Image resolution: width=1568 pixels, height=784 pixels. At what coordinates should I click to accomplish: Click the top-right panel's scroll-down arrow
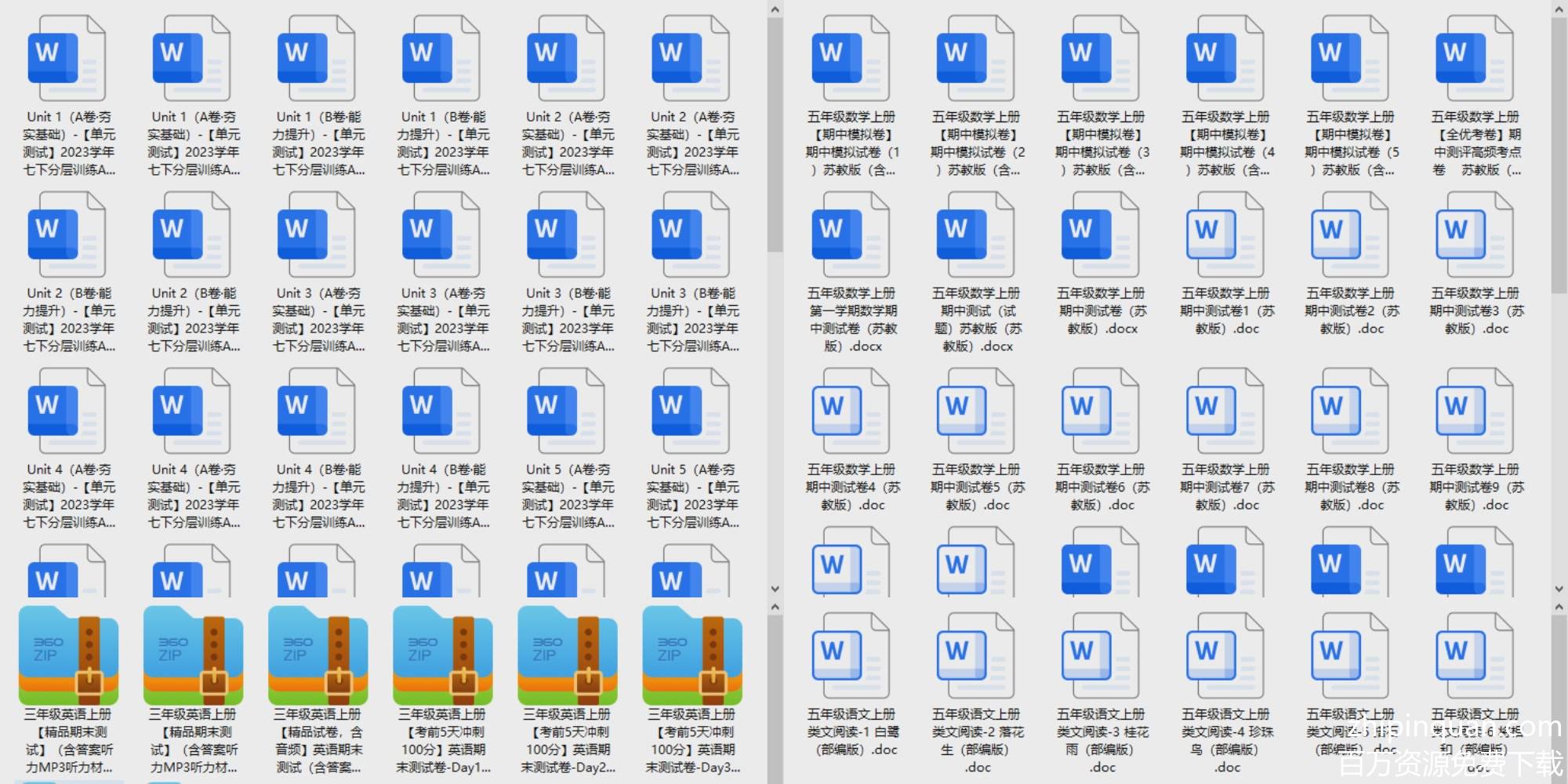point(1559,589)
